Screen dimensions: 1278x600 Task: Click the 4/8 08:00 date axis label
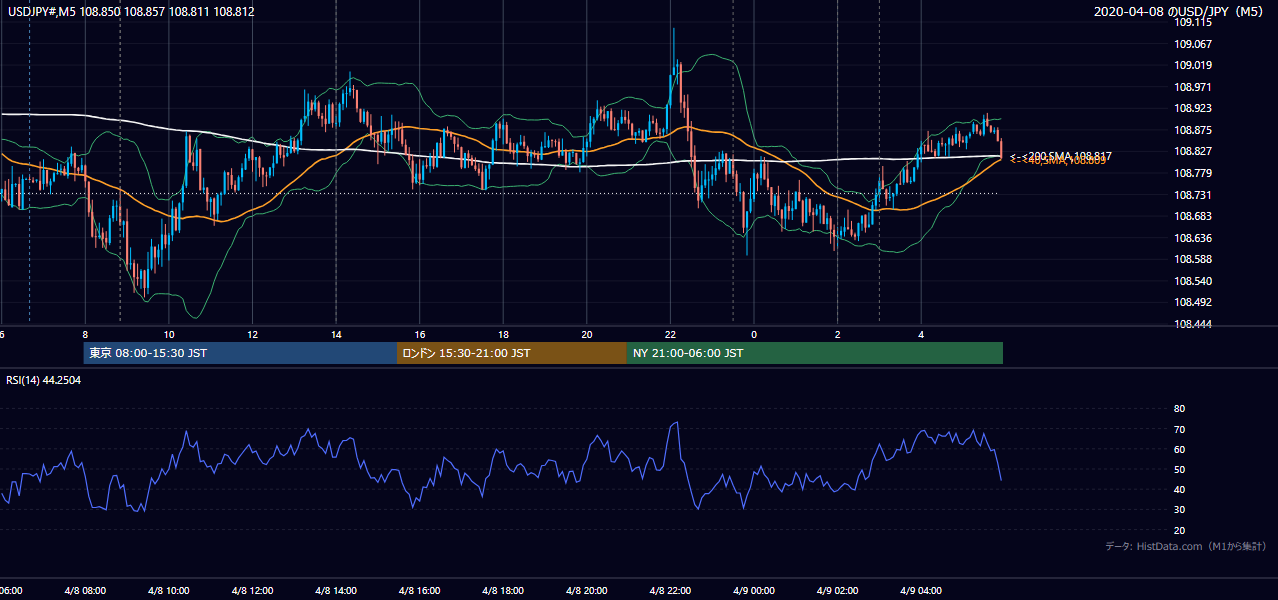coord(85,591)
